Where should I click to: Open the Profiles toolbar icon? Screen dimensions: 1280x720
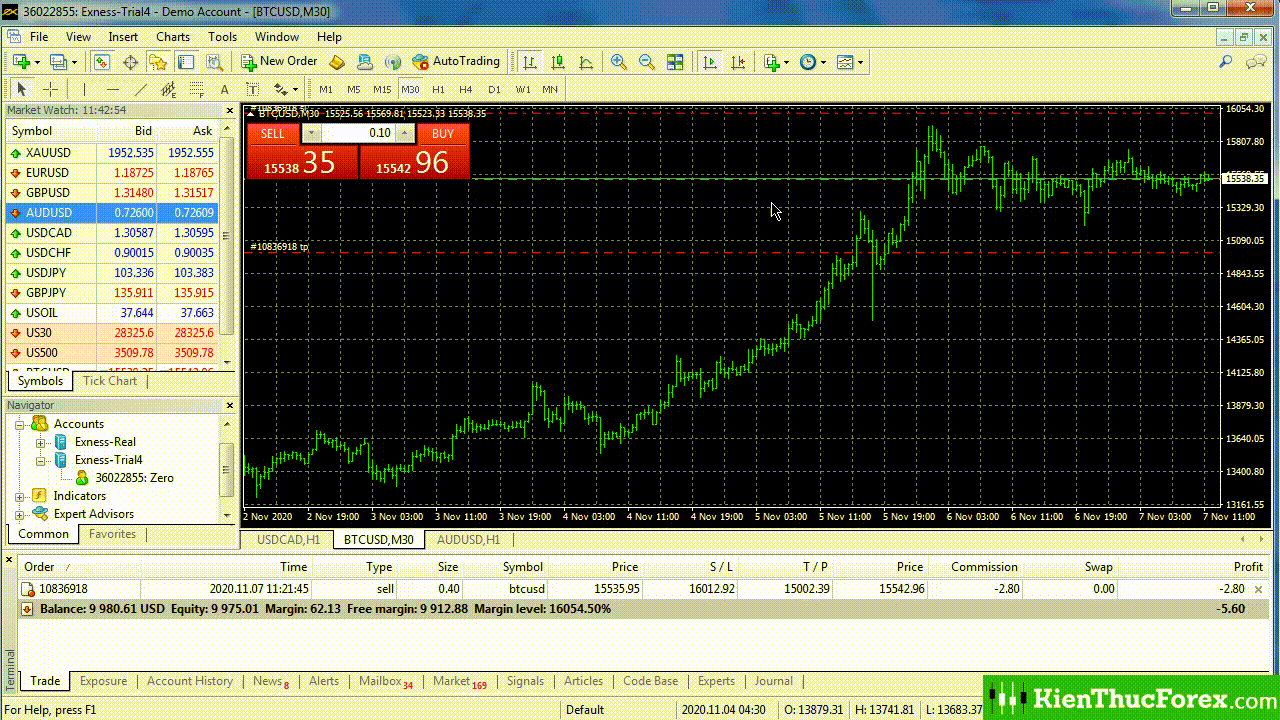[58, 62]
